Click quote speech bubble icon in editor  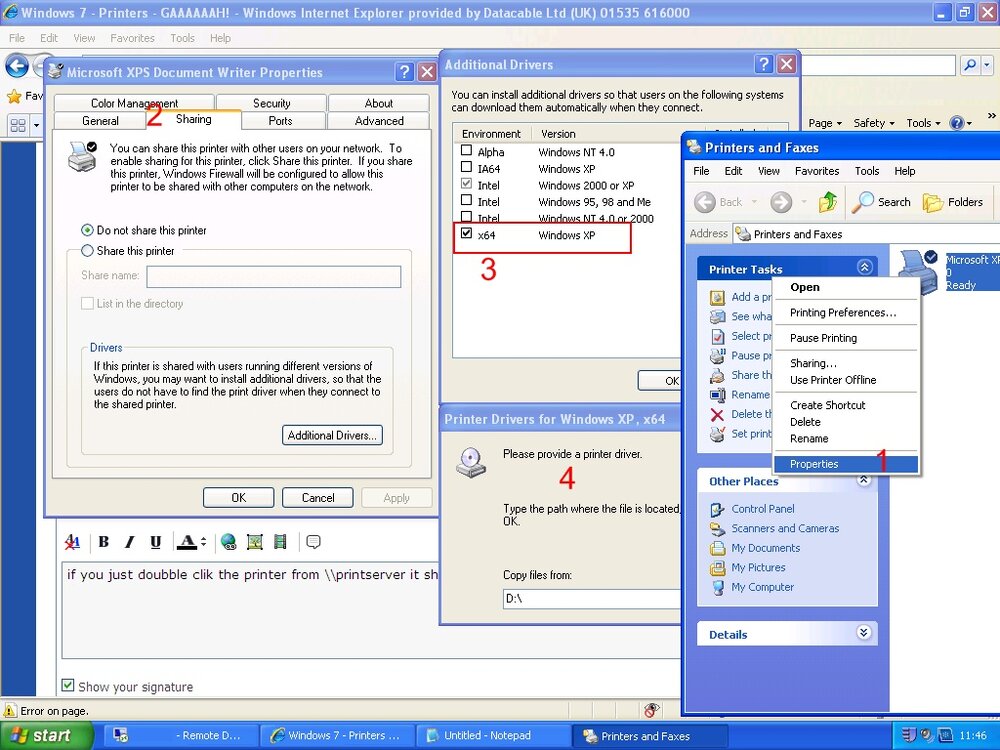coord(313,542)
